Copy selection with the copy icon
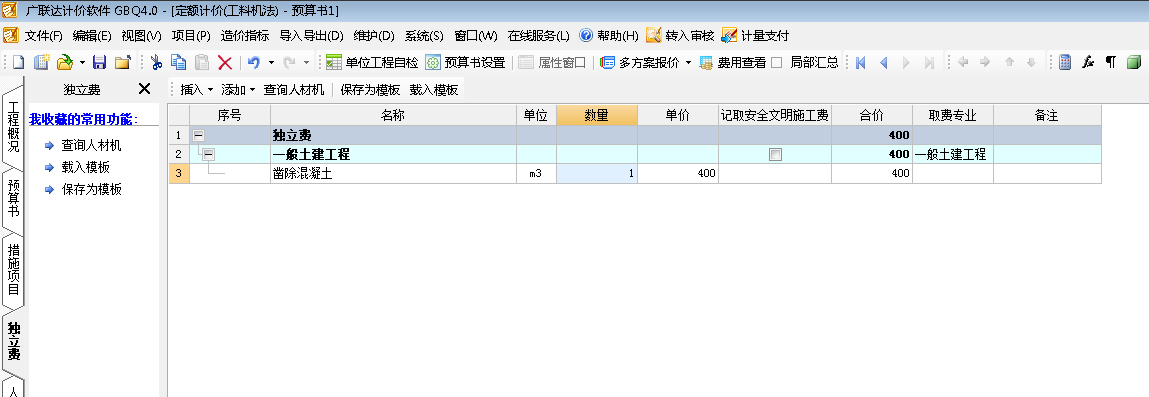The width and height of the screenshot is (1149, 397). click(x=178, y=62)
